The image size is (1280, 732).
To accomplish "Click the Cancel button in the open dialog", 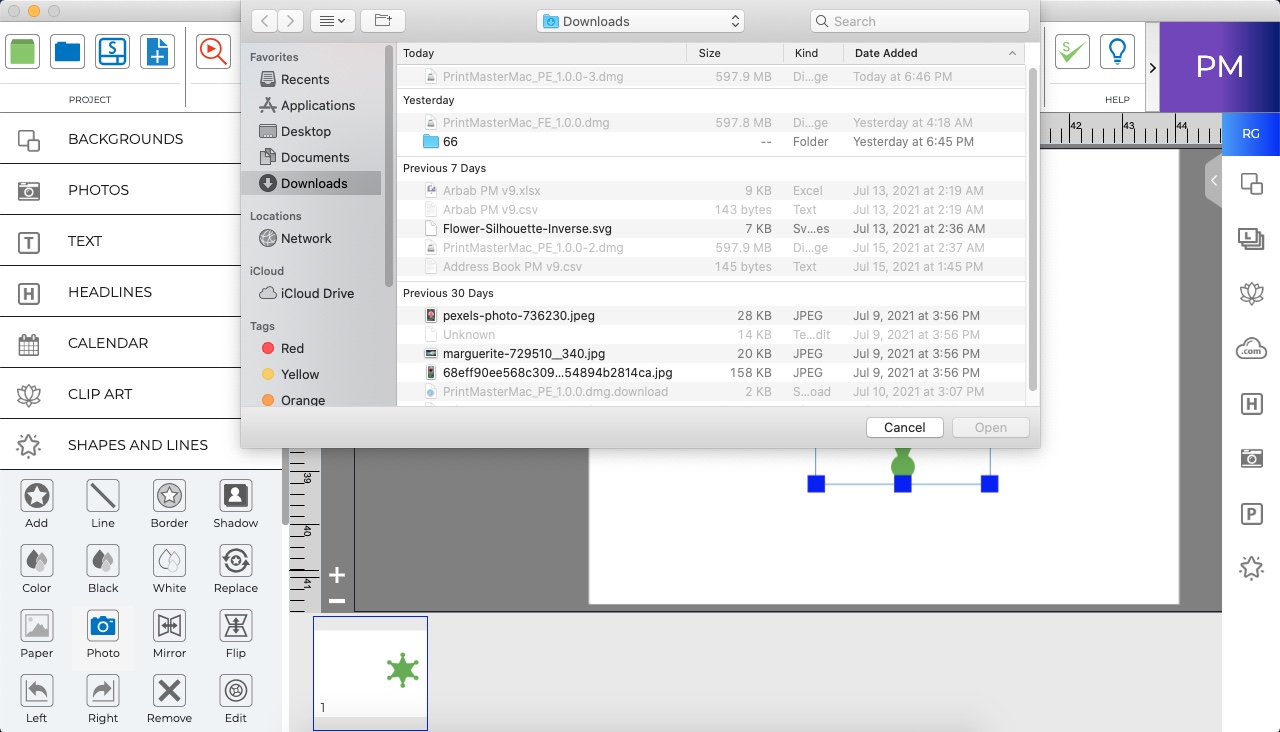I will pyautogui.click(x=903, y=427).
